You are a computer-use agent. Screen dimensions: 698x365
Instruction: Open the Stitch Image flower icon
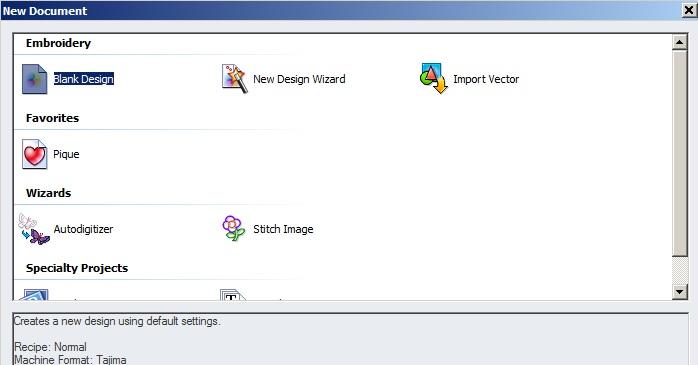click(234, 228)
